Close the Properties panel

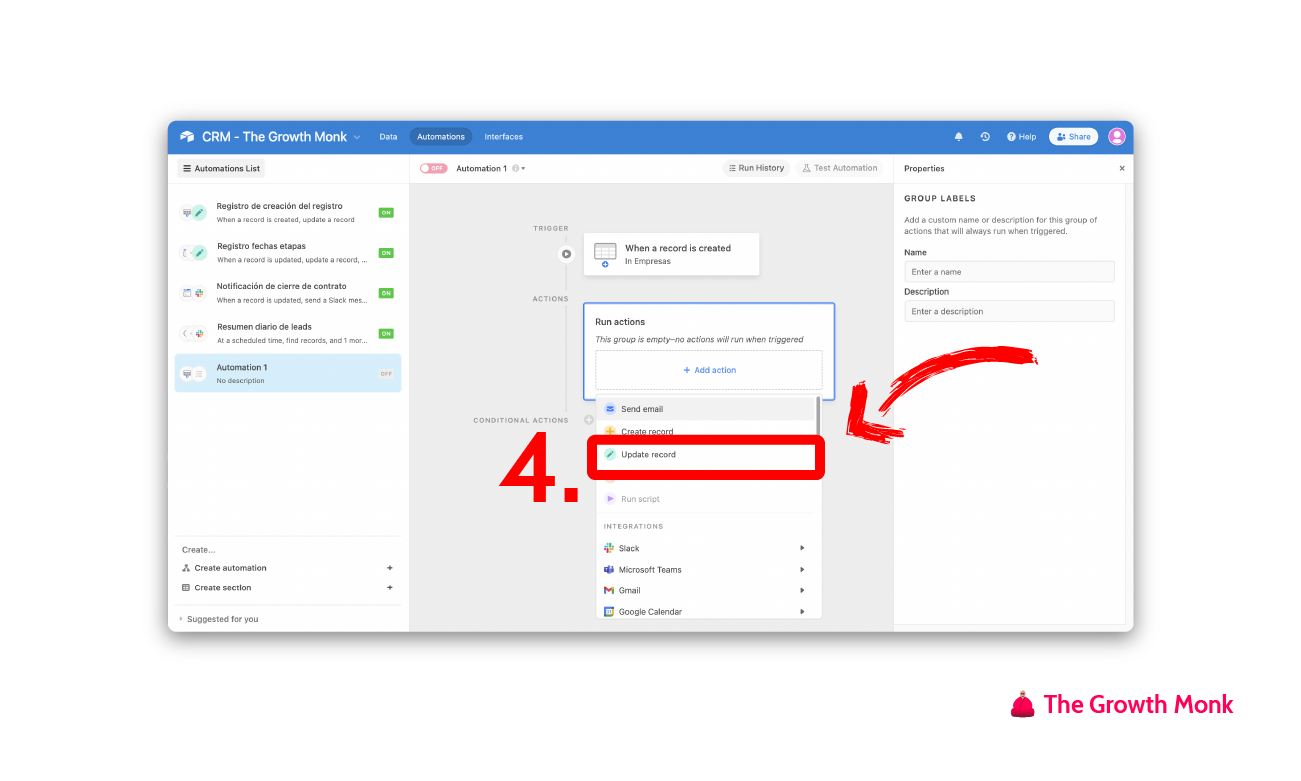[1122, 168]
